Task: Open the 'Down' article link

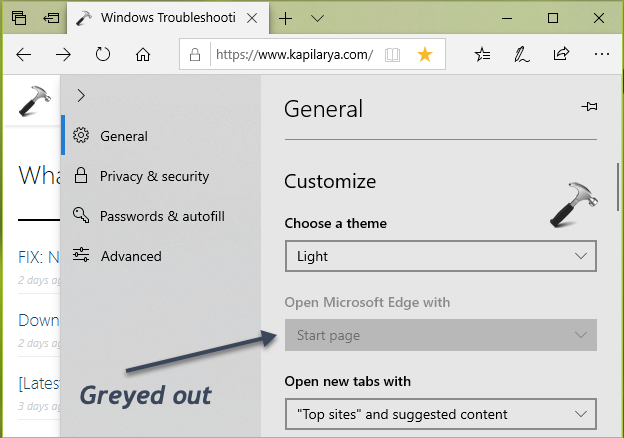Action: [x=39, y=320]
